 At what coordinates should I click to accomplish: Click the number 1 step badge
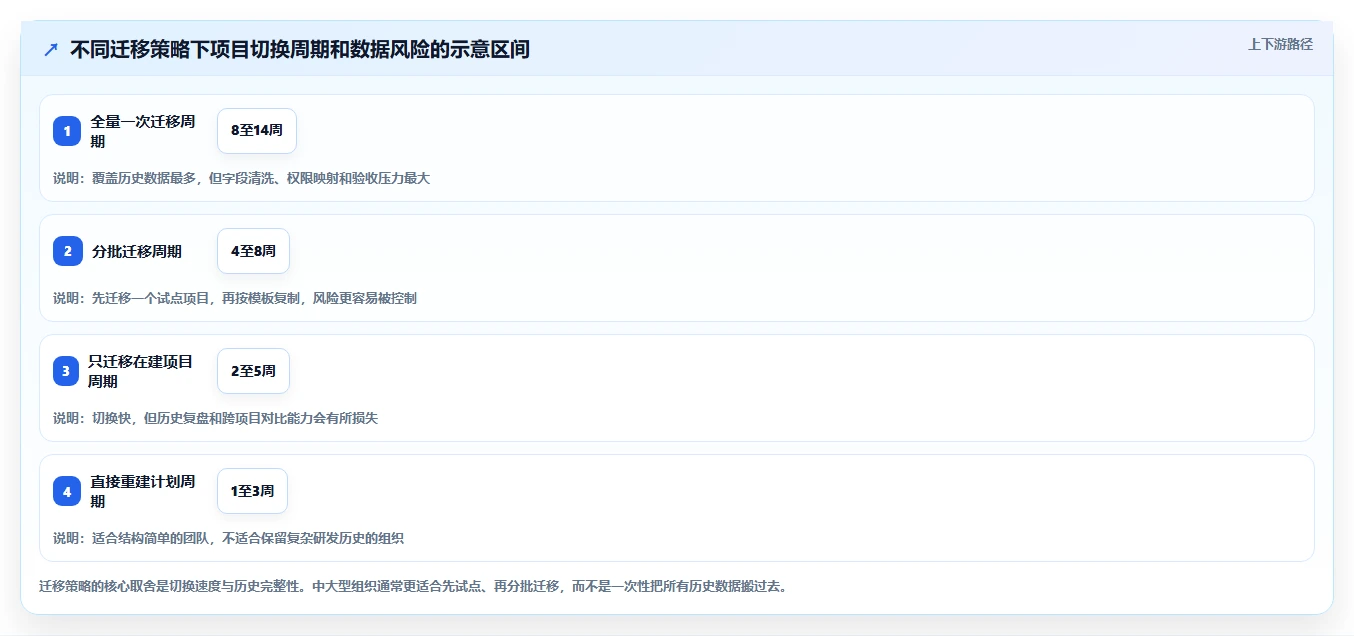pos(67,131)
